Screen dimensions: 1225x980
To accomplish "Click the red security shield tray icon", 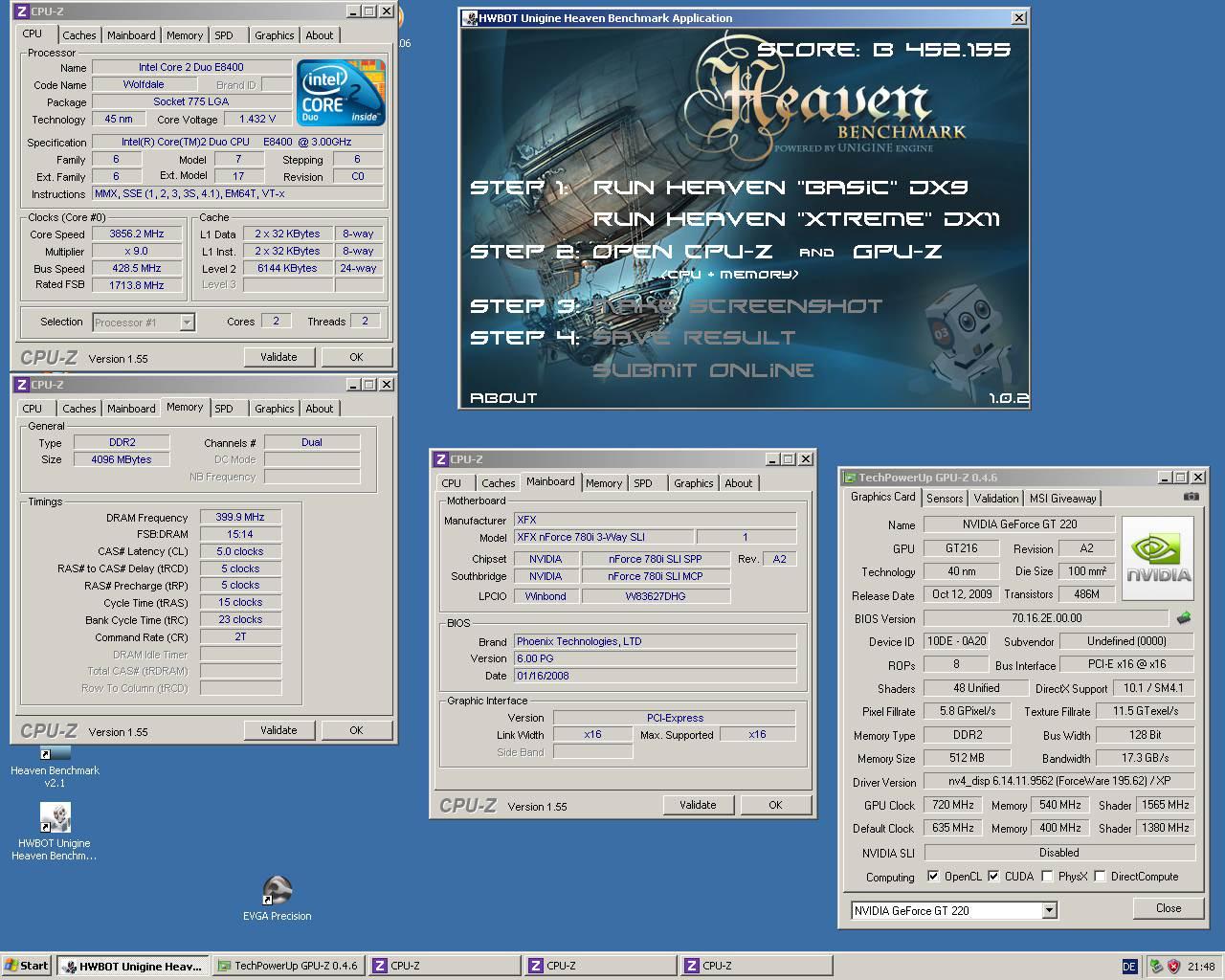I will [x=1173, y=967].
